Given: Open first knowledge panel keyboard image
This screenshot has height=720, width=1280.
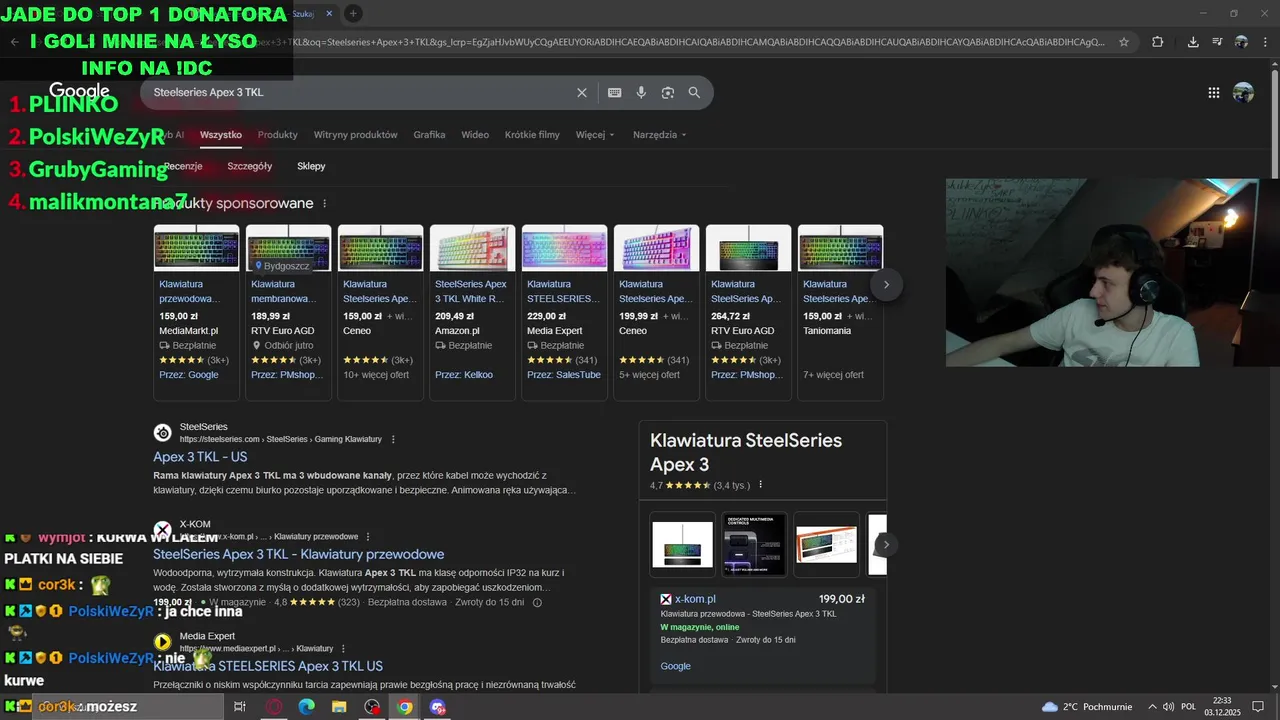Looking at the screenshot, I should point(683,545).
